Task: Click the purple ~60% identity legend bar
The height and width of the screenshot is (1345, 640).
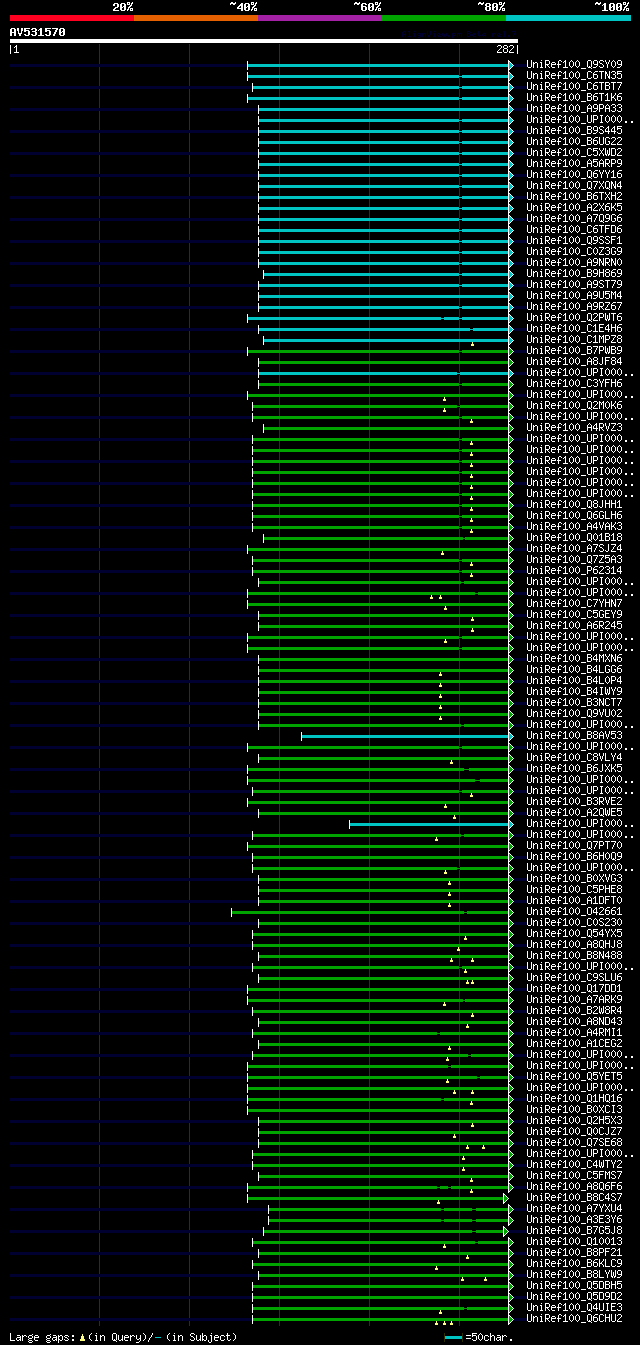Action: coord(320,18)
